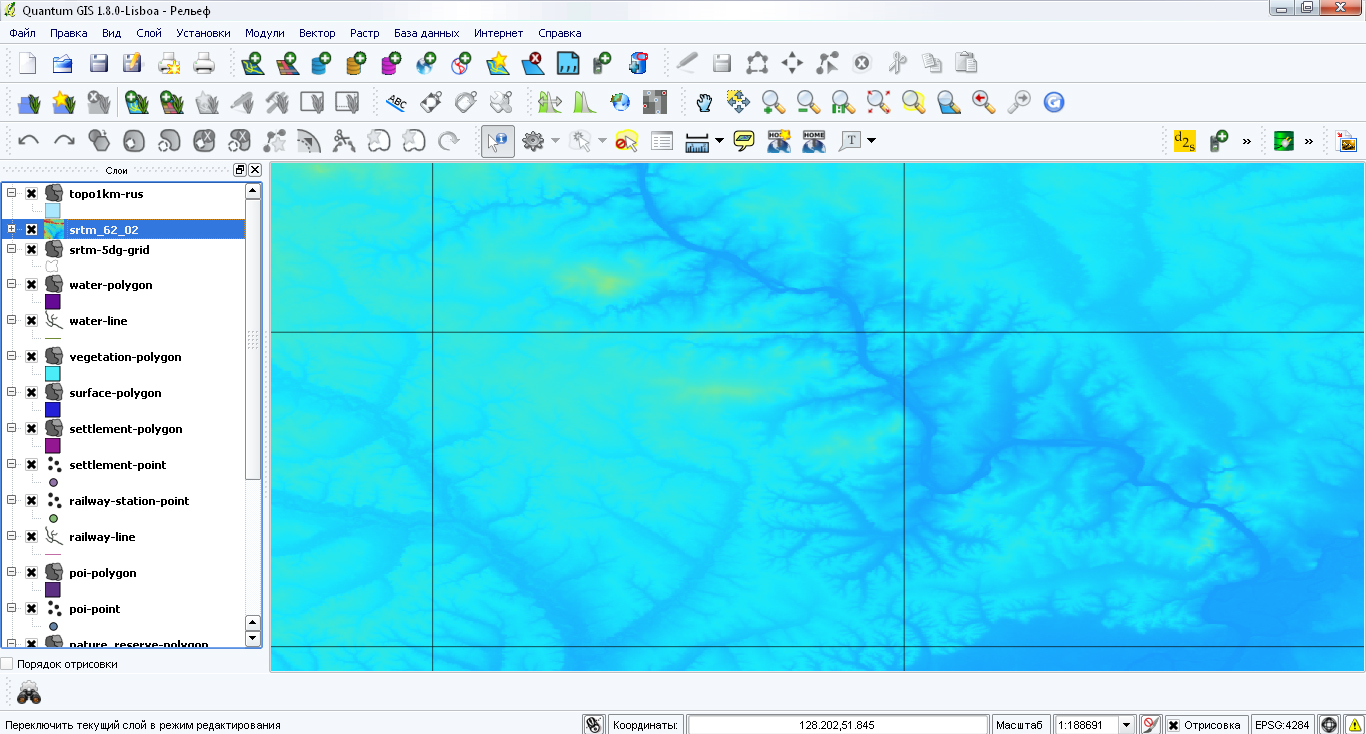
Task: Activate the Identify Features tool
Action: pos(497,141)
